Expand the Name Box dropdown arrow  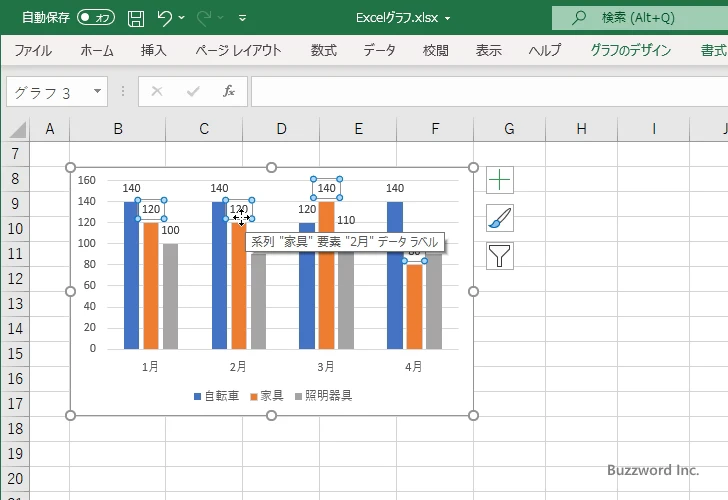[x=98, y=91]
